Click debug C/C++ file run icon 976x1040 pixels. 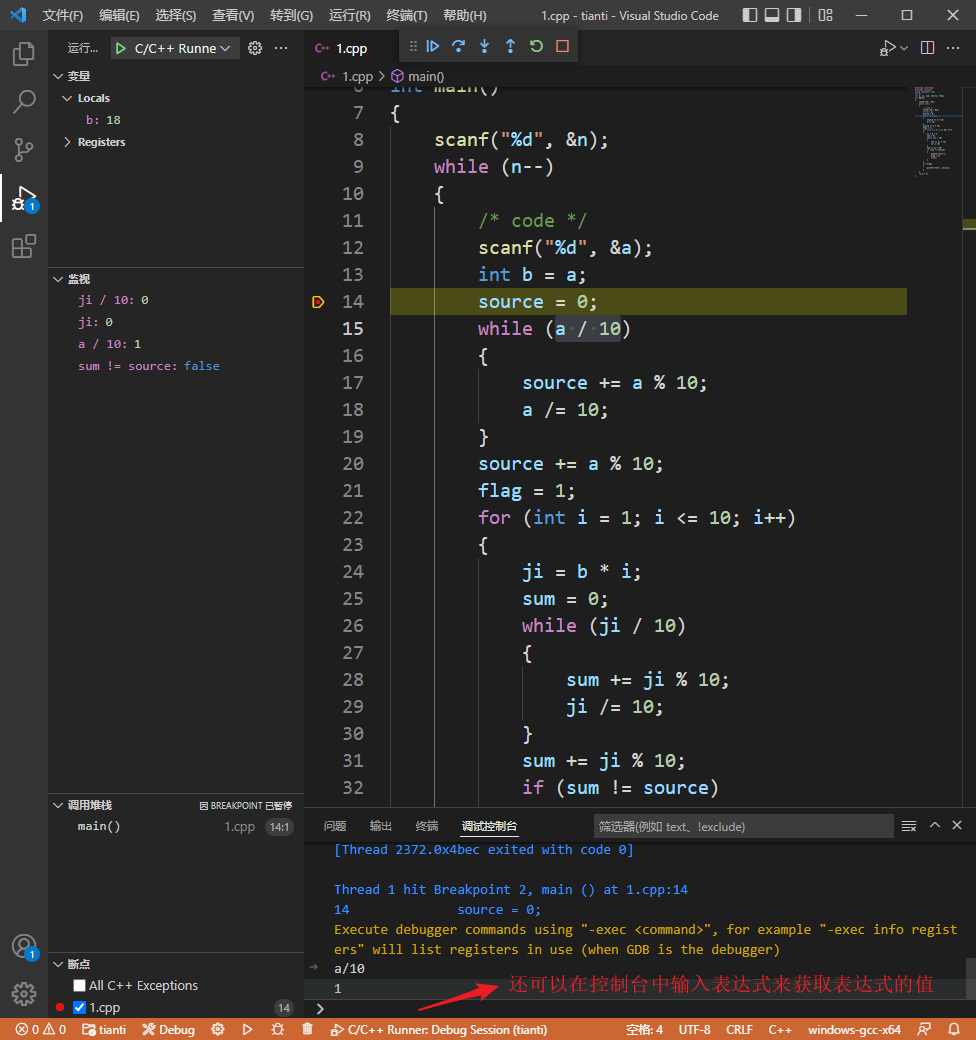887,48
